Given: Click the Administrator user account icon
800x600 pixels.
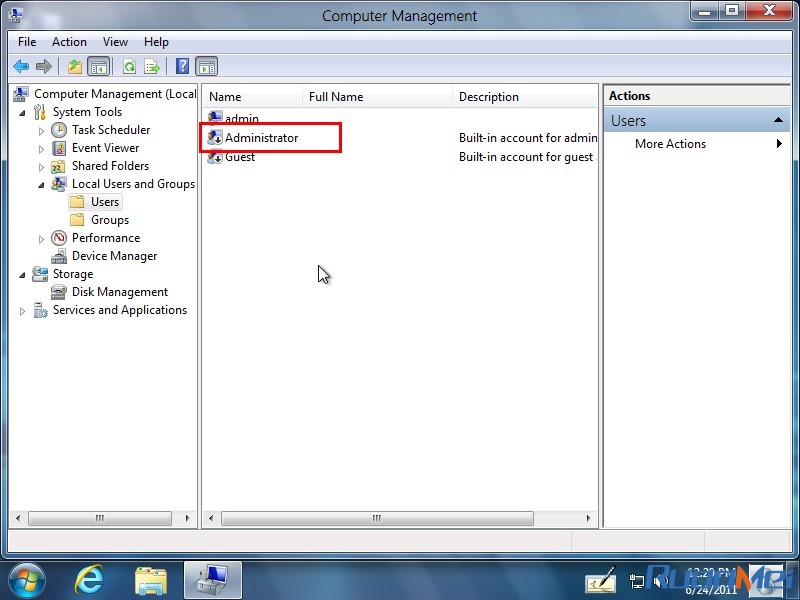Looking at the screenshot, I should [215, 137].
